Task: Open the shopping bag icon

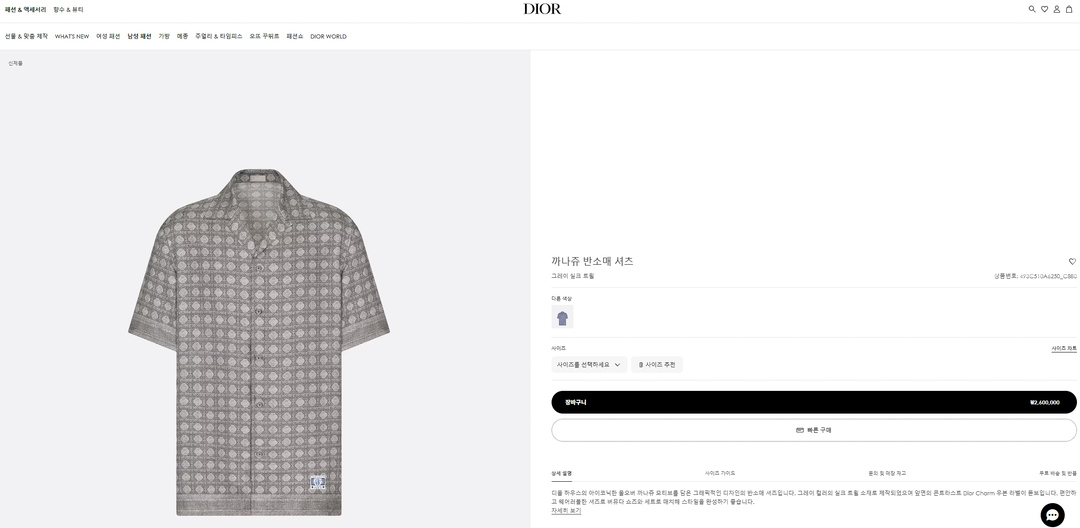Action: pyautogui.click(x=1069, y=9)
